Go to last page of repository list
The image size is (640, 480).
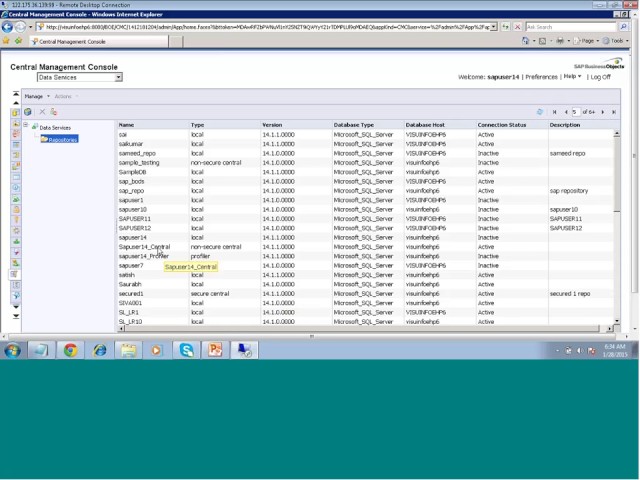[x=613, y=112]
